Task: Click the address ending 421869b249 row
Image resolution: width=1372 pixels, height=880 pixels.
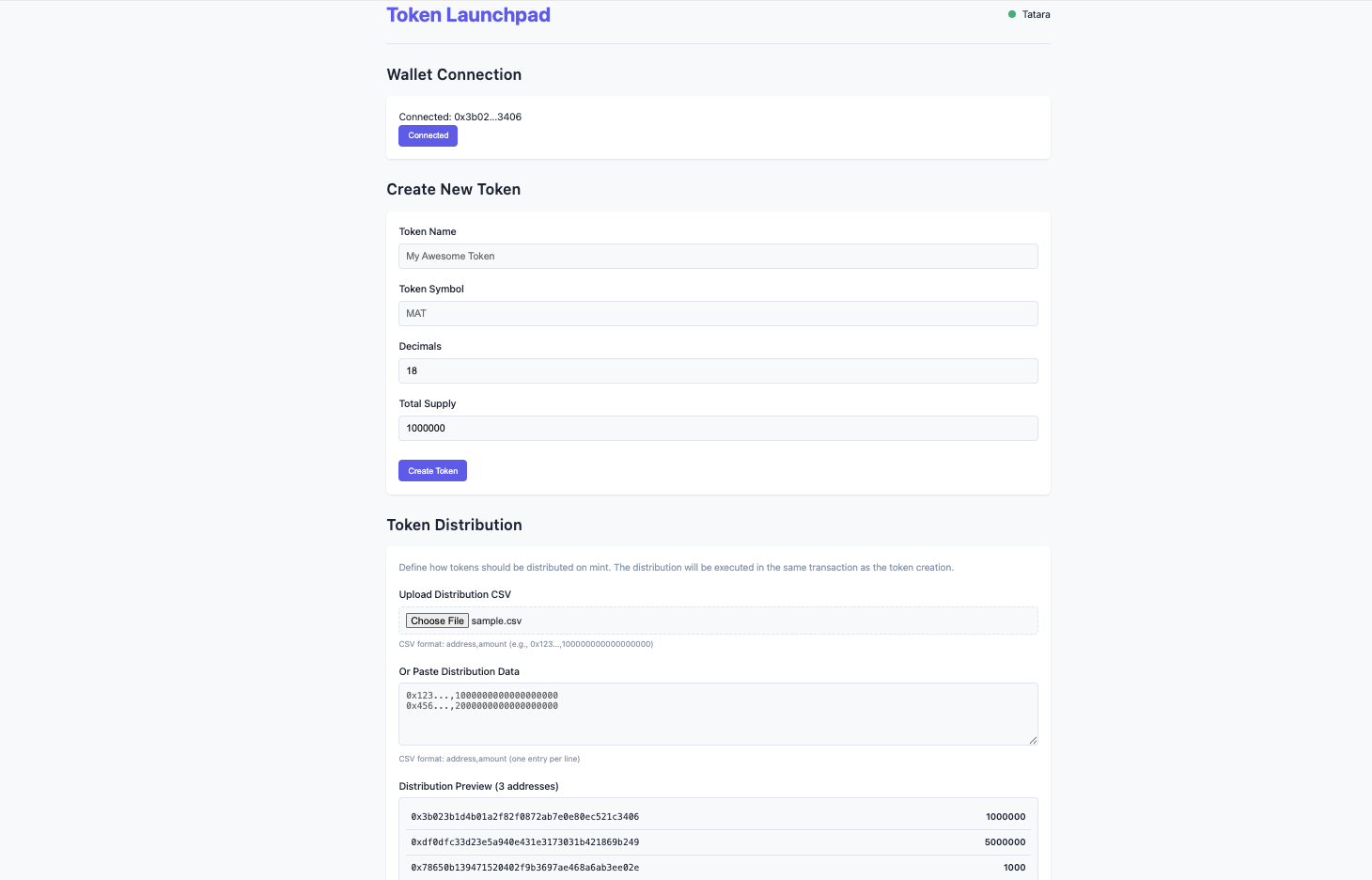Action: [524, 841]
